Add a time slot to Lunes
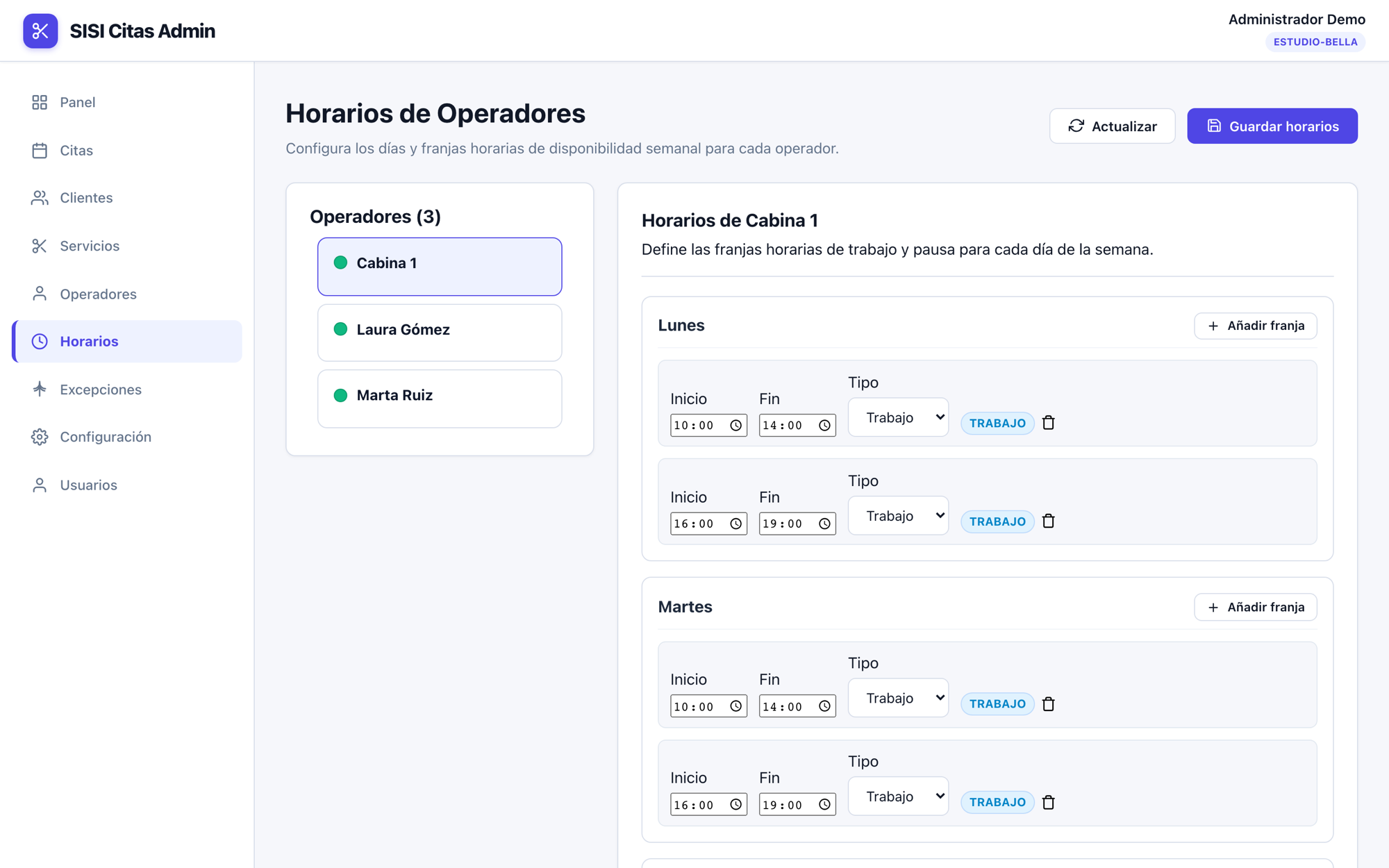This screenshot has height=868, width=1389. point(1255,326)
